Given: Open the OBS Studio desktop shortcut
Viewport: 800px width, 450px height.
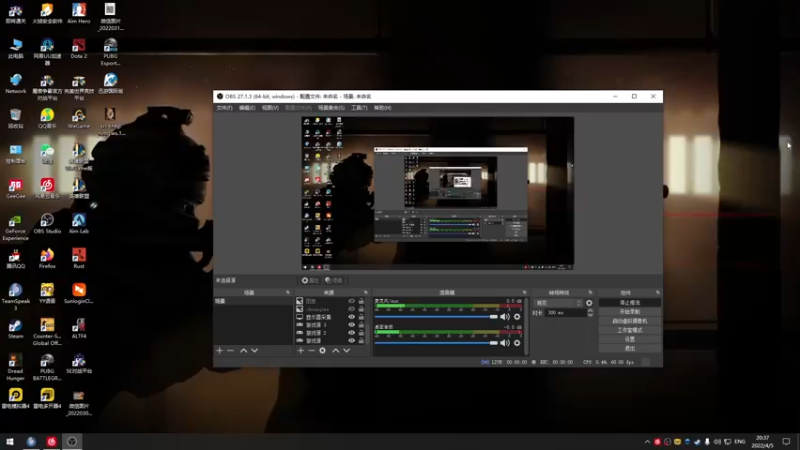Looking at the screenshot, I should pos(47,224).
